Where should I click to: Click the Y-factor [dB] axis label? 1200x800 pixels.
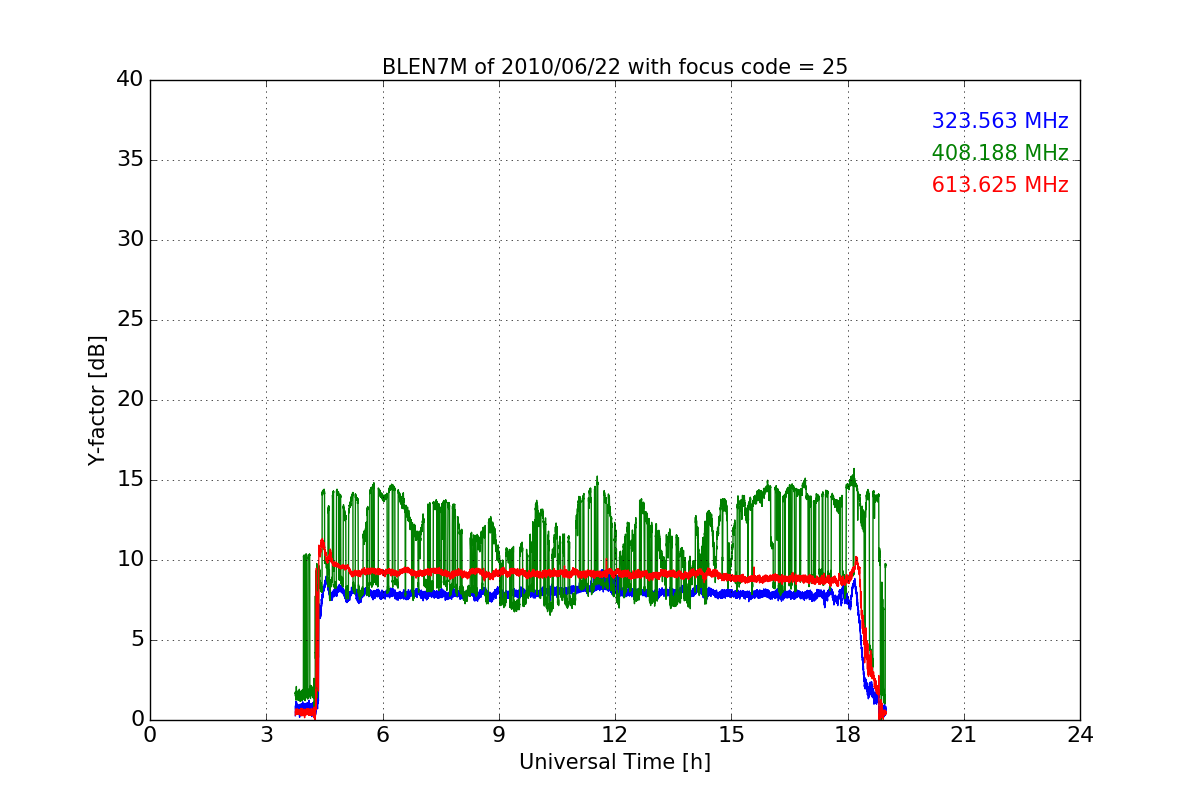96,400
